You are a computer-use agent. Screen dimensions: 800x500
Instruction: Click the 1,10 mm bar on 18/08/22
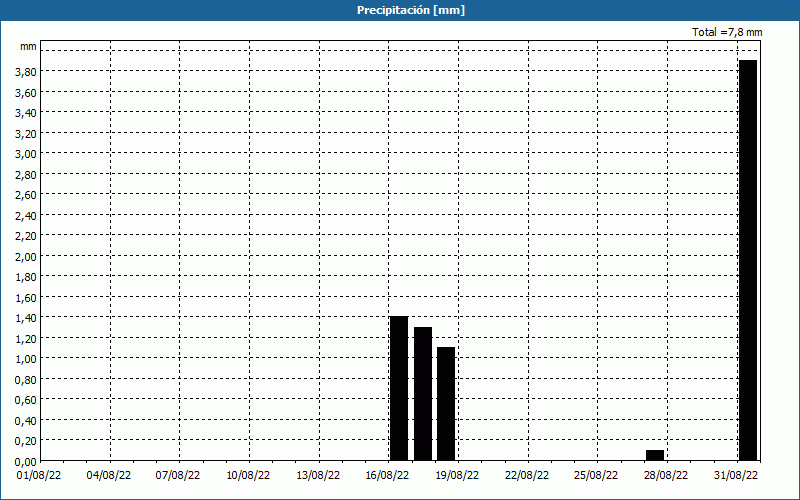(446, 404)
